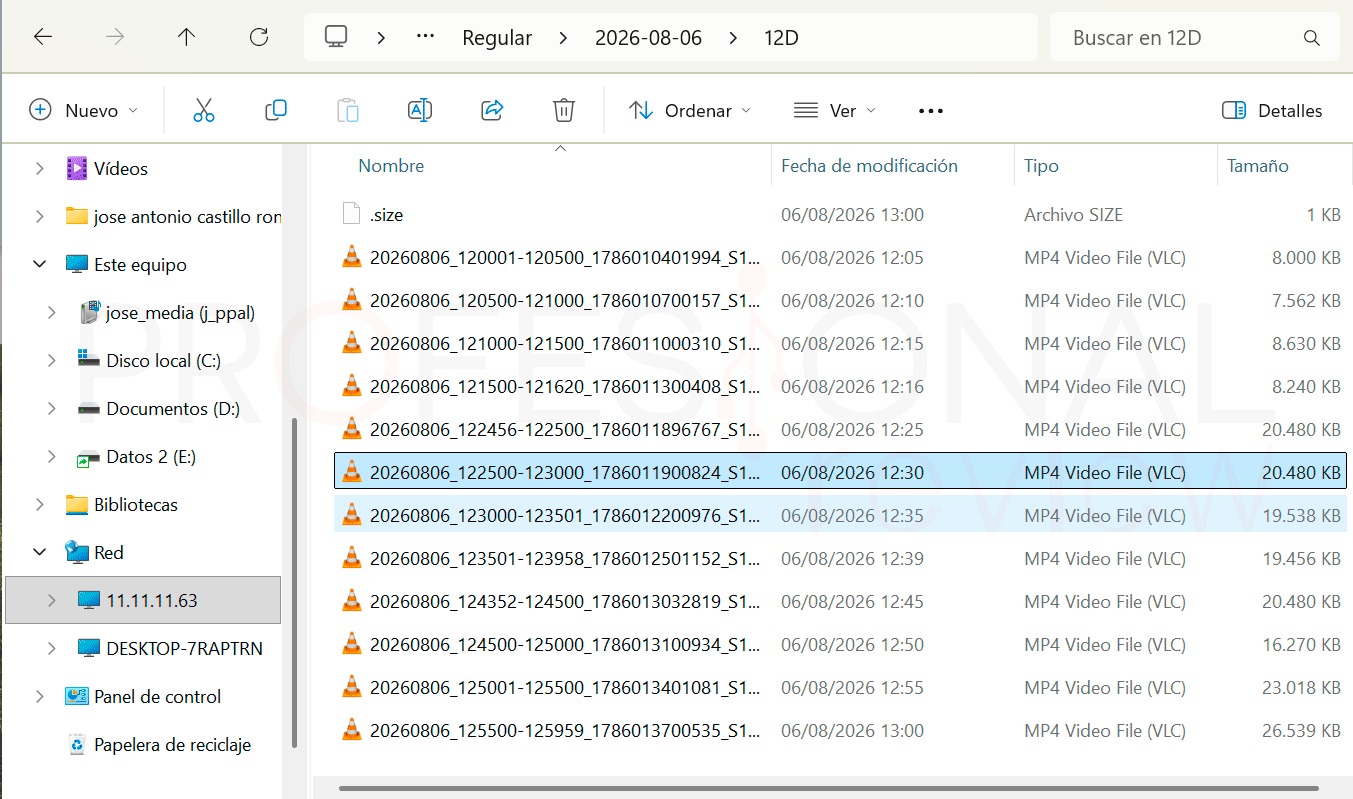
Task: Collapse the Este equipo node
Action: tap(40, 264)
